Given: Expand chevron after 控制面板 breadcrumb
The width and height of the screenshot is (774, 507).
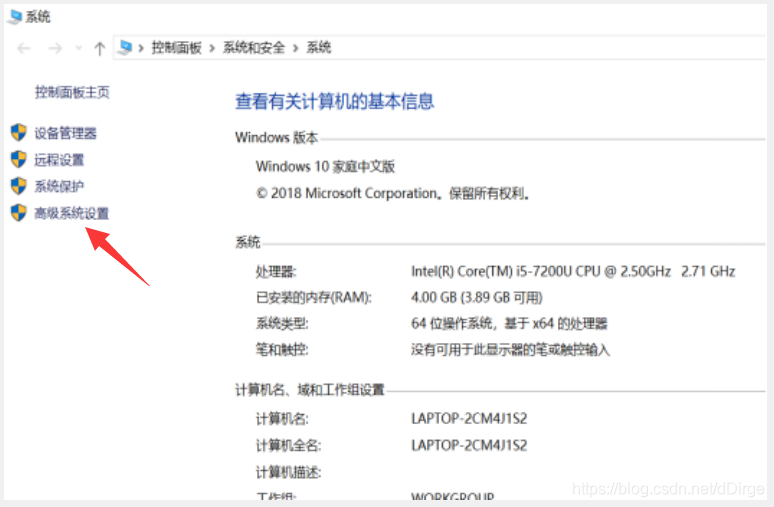Looking at the screenshot, I should 212,48.
